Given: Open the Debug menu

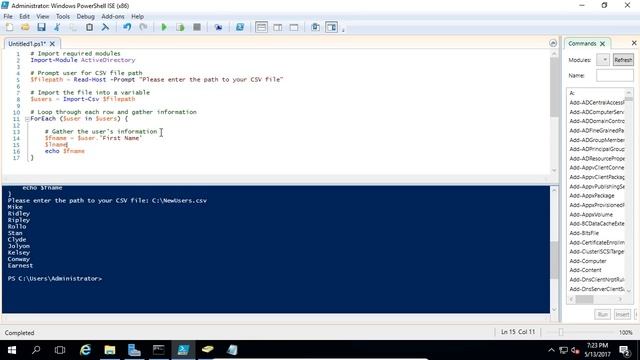Looking at the screenshot, I should click(x=85, y=16).
